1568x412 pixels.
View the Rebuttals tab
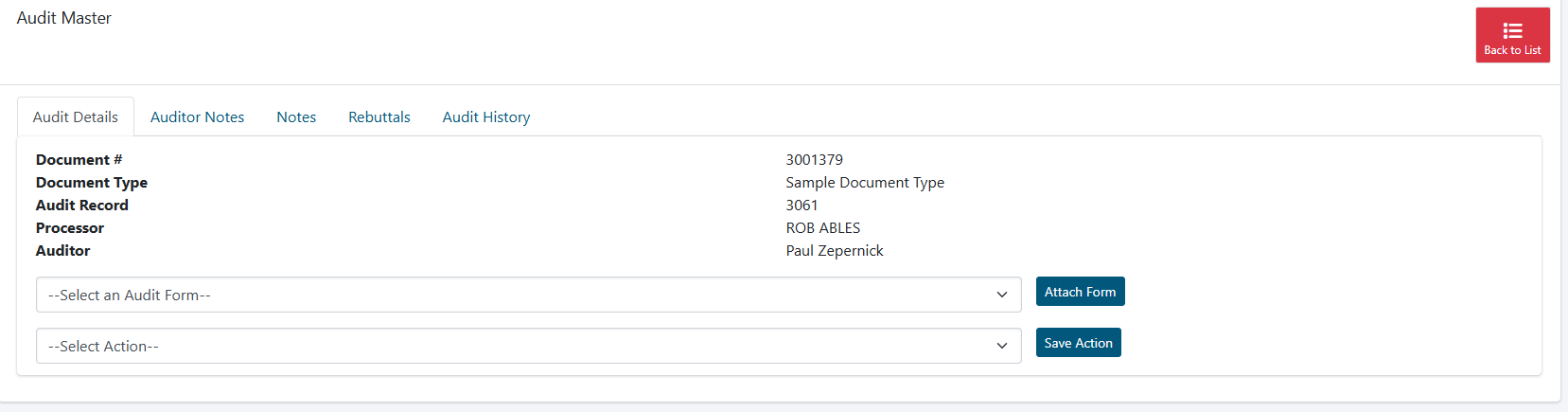tap(379, 117)
